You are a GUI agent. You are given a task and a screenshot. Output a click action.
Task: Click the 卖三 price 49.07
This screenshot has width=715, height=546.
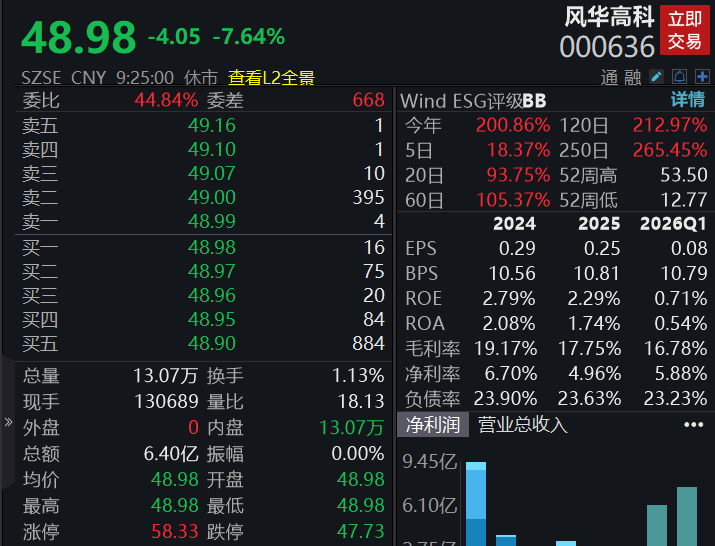pos(212,173)
